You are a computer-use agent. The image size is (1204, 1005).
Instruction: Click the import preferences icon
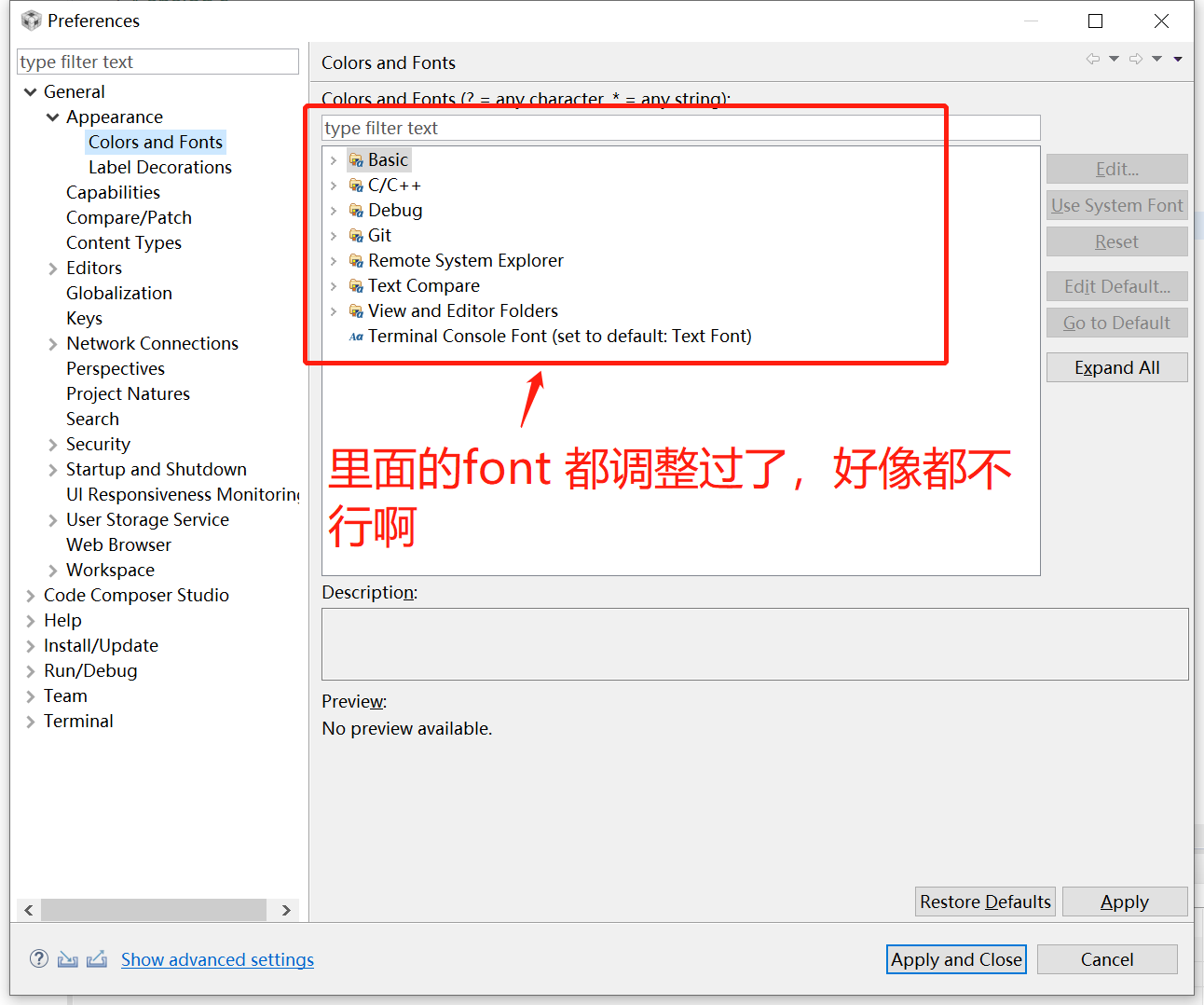pos(68,958)
